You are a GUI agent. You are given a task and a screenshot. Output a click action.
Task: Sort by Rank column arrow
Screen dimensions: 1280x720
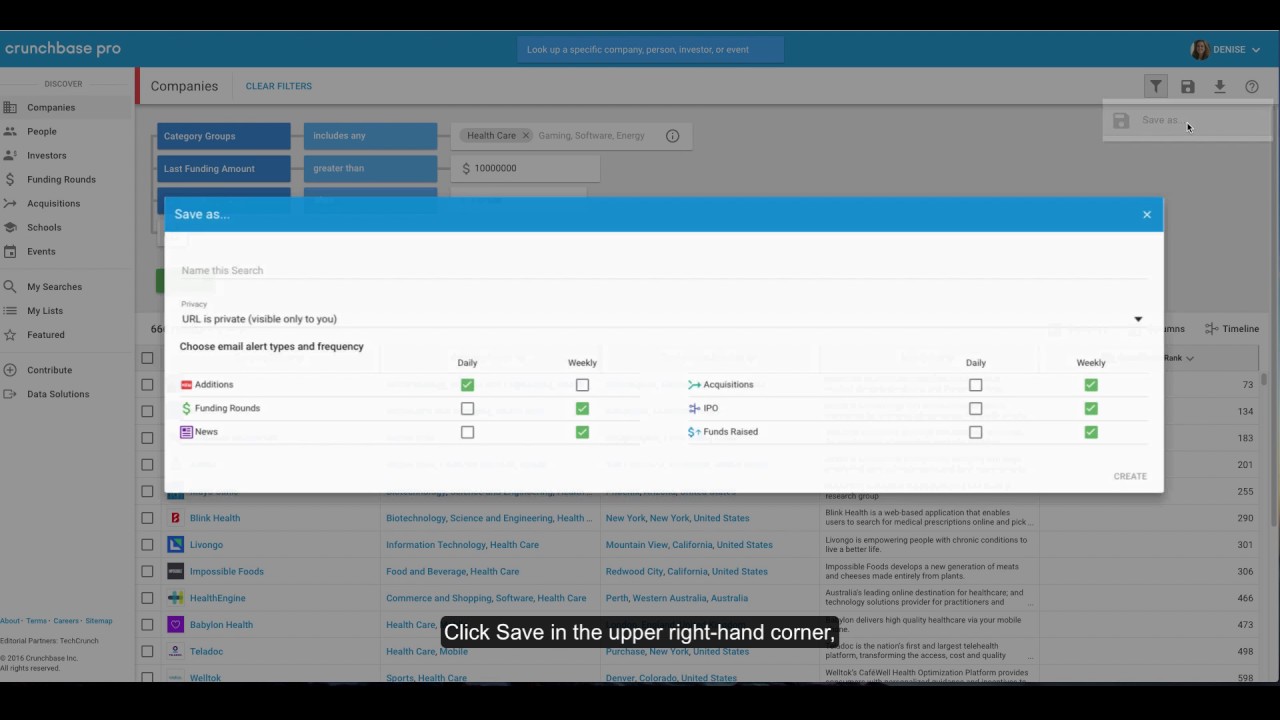click(1189, 358)
